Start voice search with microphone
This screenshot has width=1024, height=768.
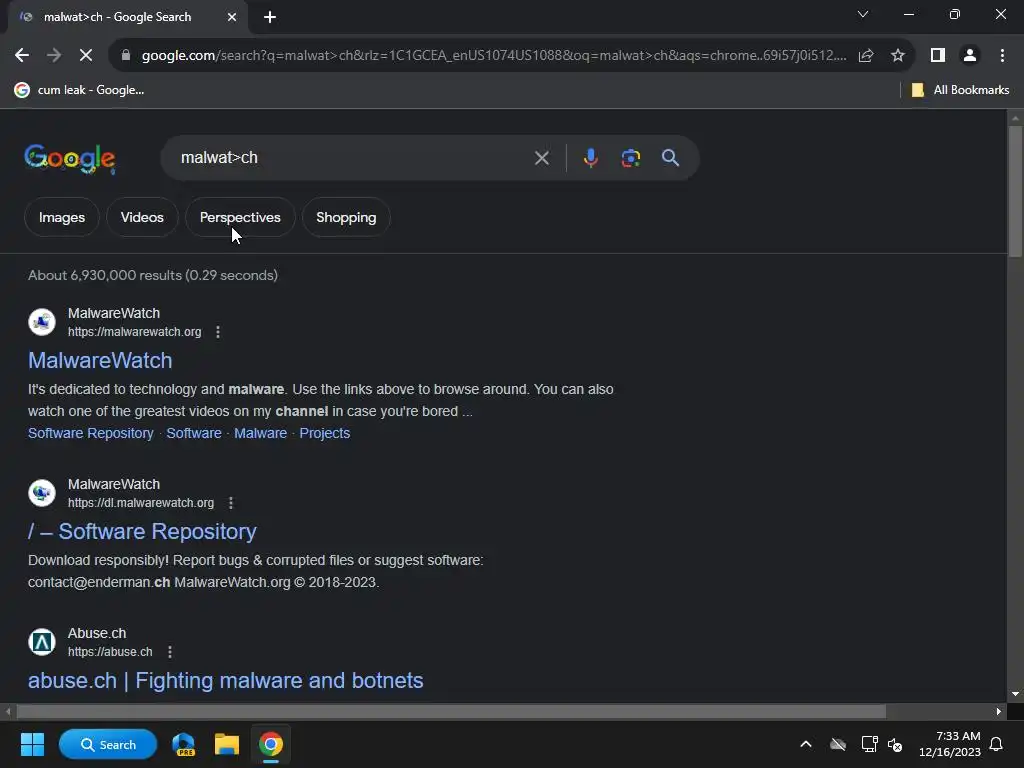(x=590, y=158)
